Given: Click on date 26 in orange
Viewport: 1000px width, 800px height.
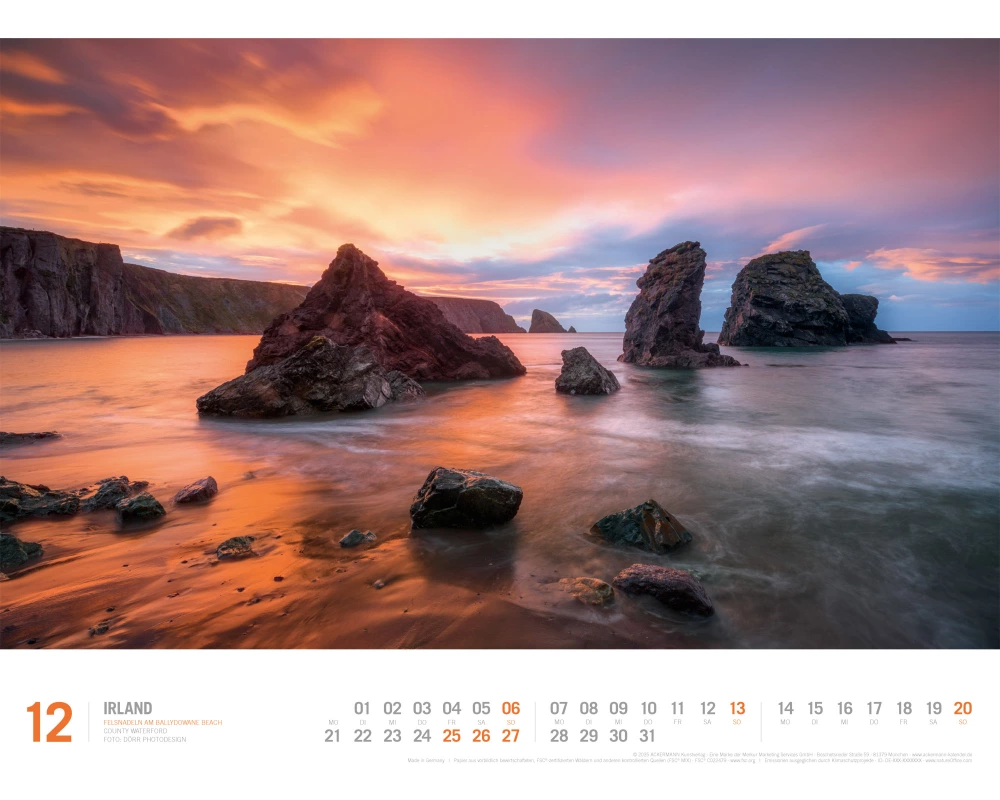Looking at the screenshot, I should tap(481, 736).
